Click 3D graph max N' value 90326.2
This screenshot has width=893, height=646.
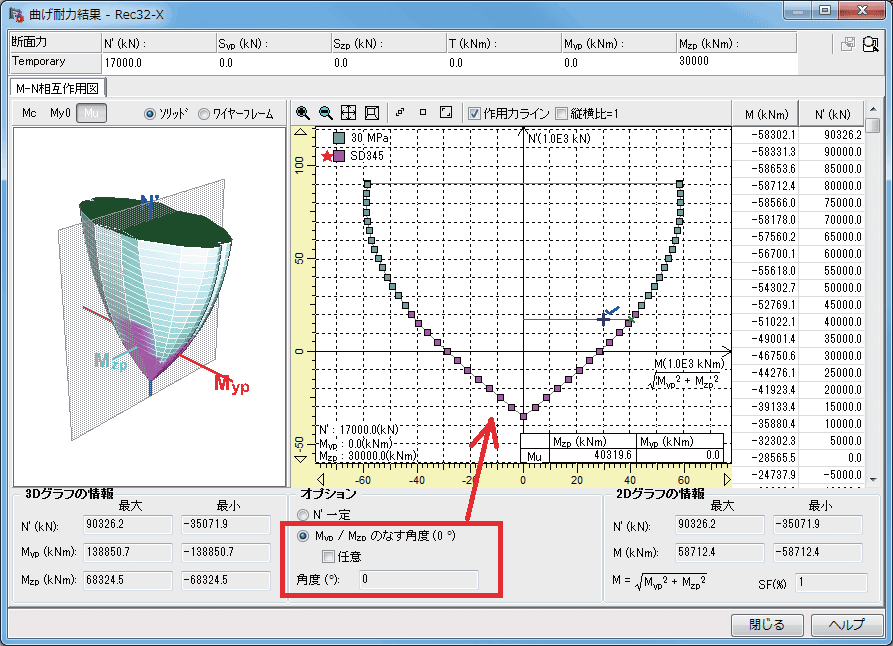tap(128, 524)
